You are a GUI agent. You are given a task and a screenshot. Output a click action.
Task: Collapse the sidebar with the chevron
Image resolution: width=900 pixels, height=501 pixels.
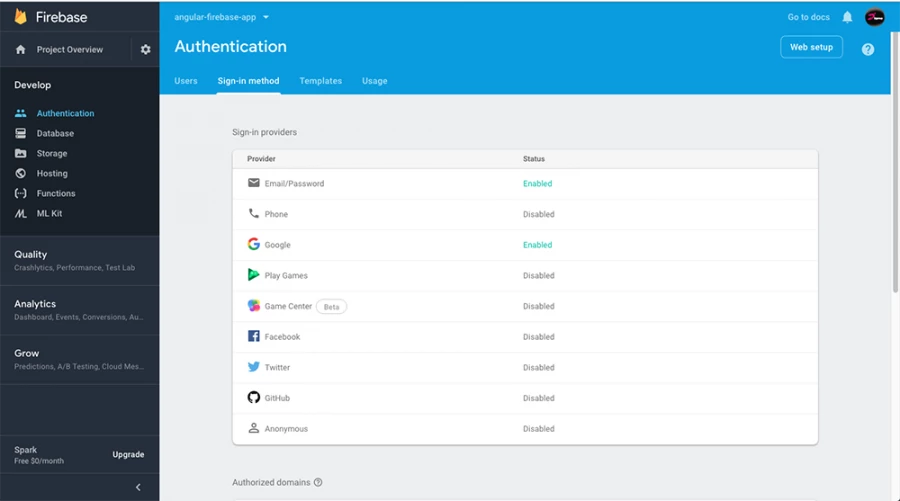[138, 487]
